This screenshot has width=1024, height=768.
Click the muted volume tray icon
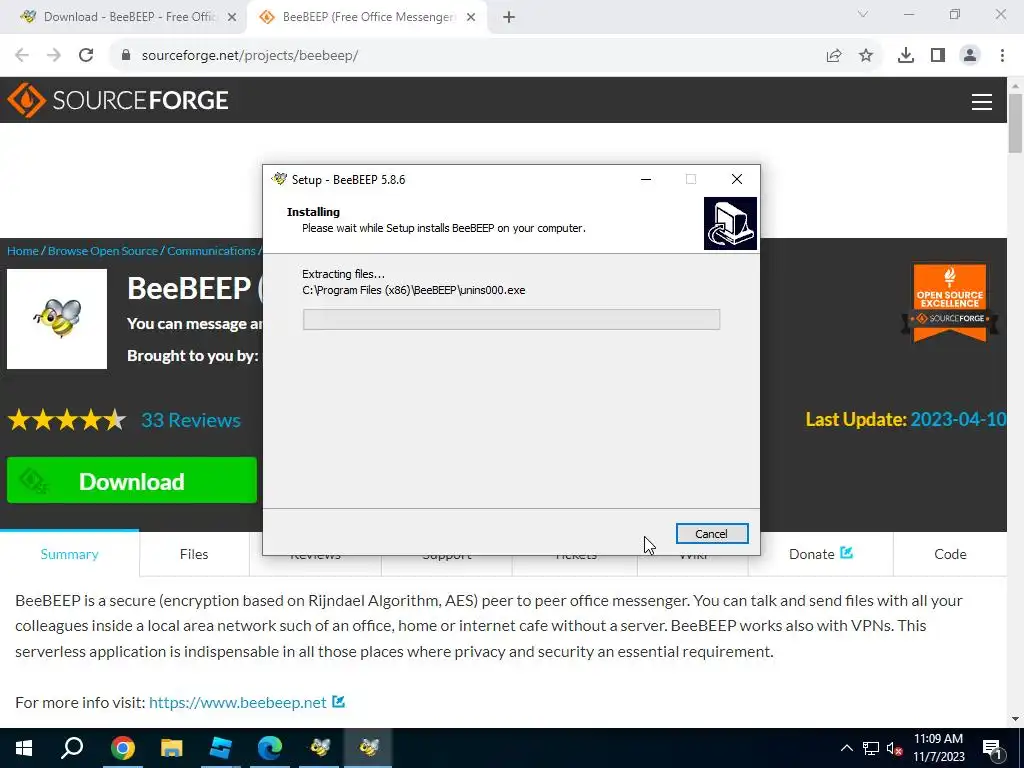(x=894, y=748)
